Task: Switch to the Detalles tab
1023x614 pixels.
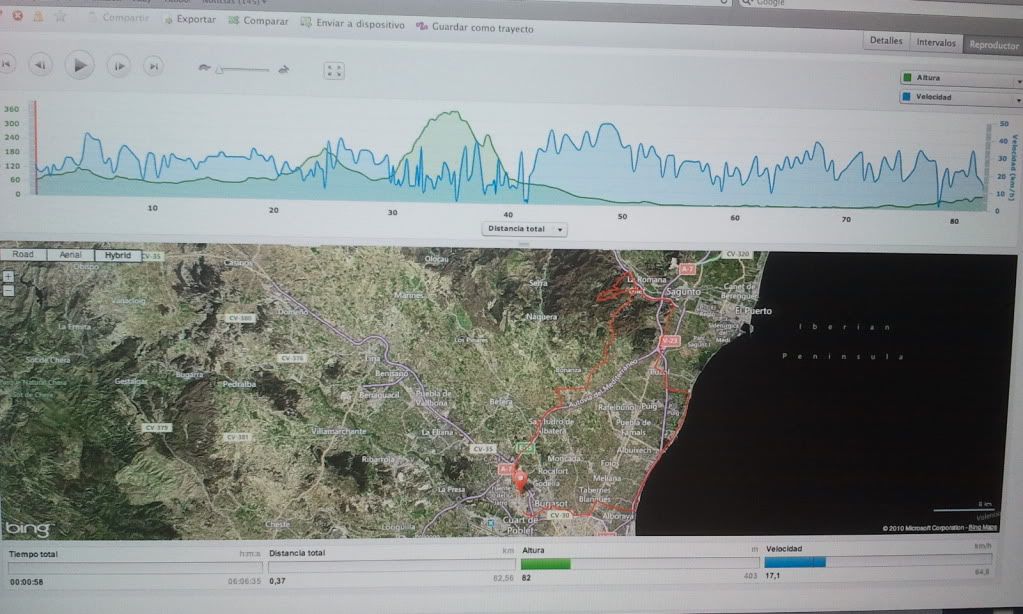Action: [x=886, y=40]
